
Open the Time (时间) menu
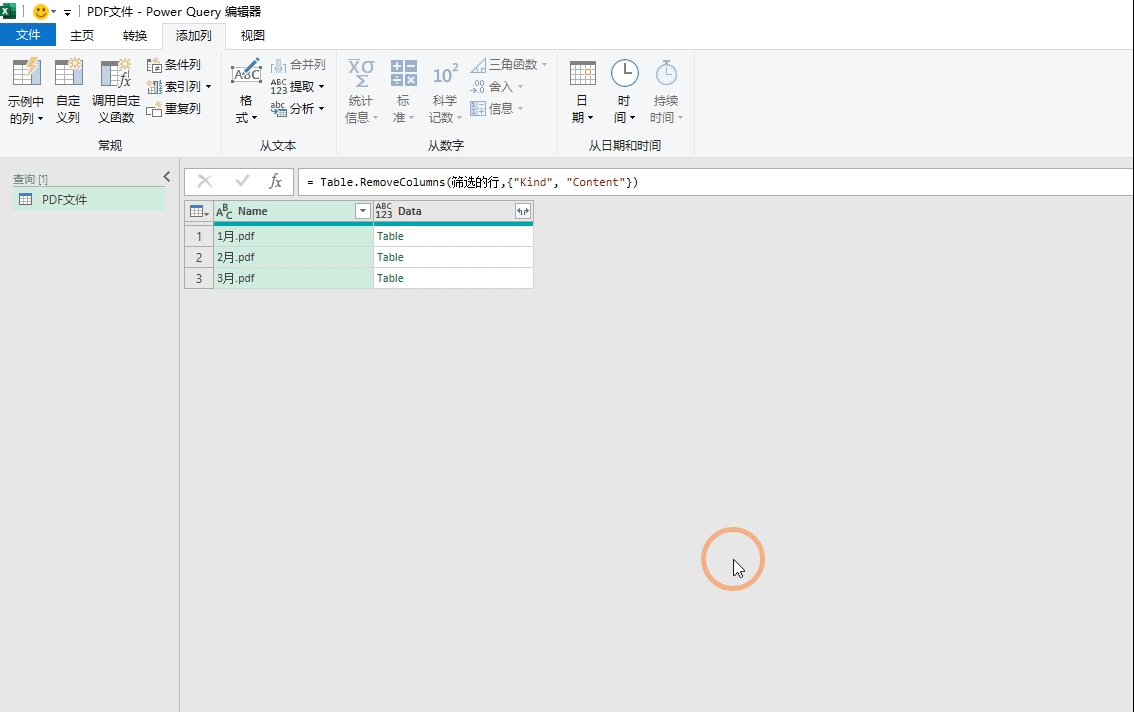click(x=624, y=91)
